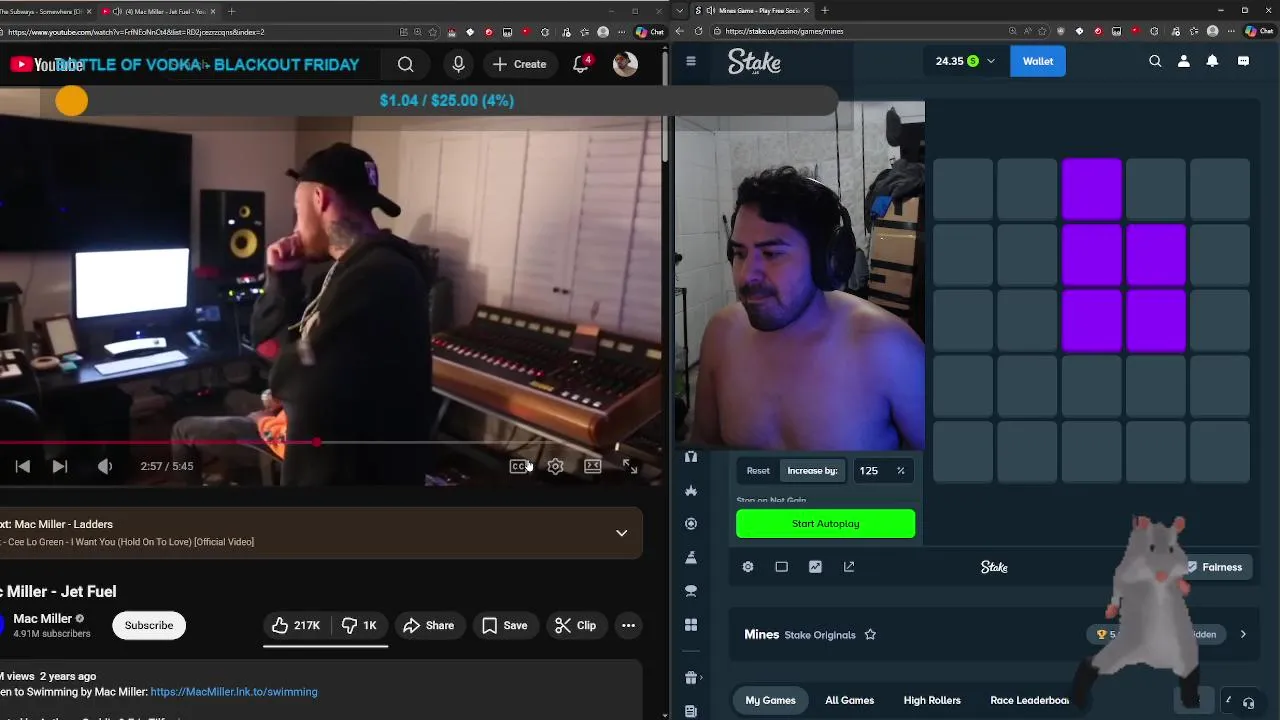Open the circular target icon in Stake sidebar

pyautogui.click(x=690, y=524)
